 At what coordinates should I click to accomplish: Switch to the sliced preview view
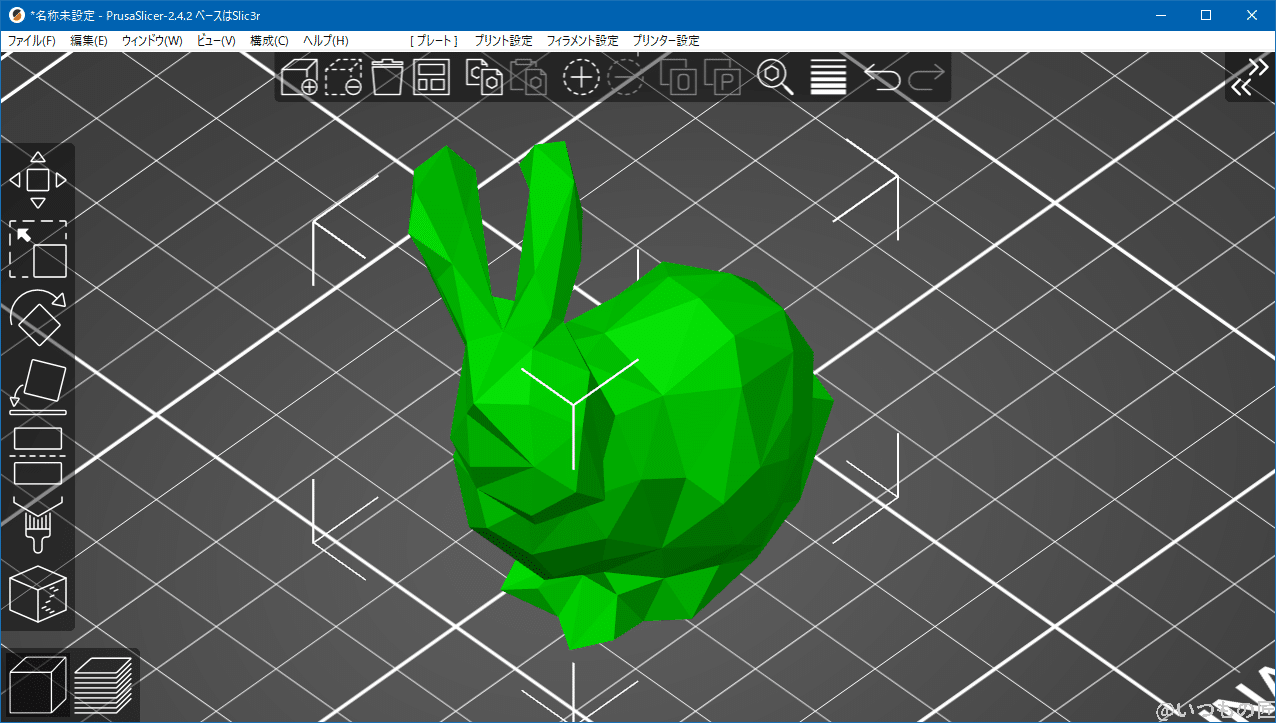tap(104, 684)
